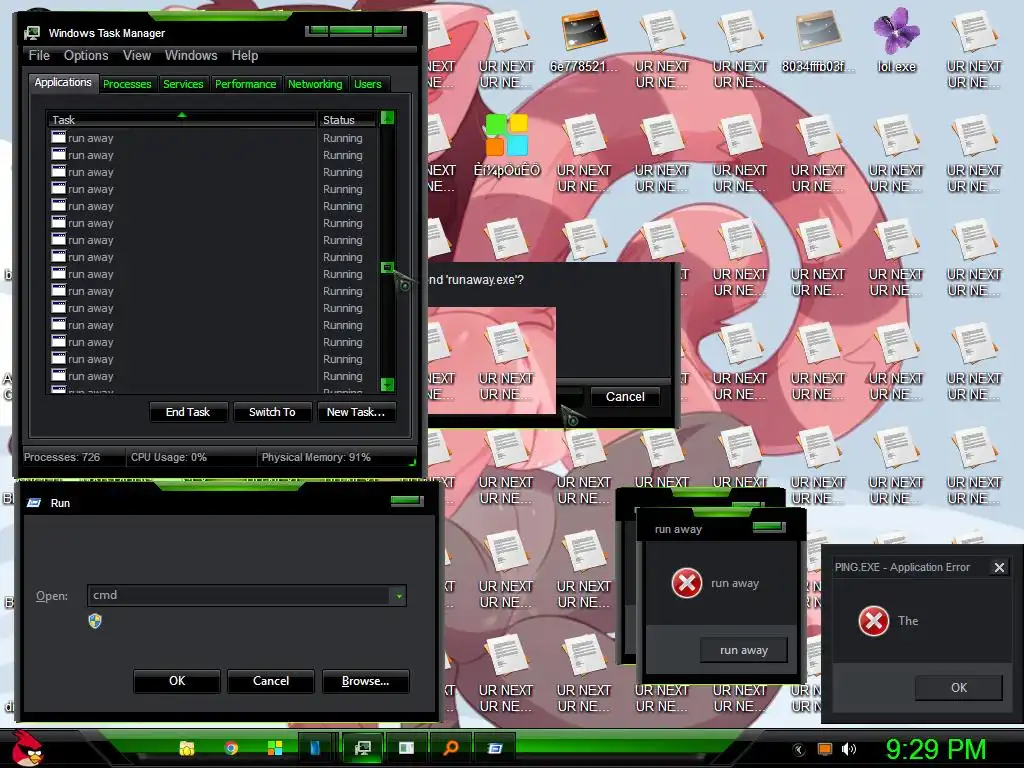Image resolution: width=1024 pixels, height=768 pixels.
Task: Switch to Task Manager taskbar button
Action: coord(362,748)
